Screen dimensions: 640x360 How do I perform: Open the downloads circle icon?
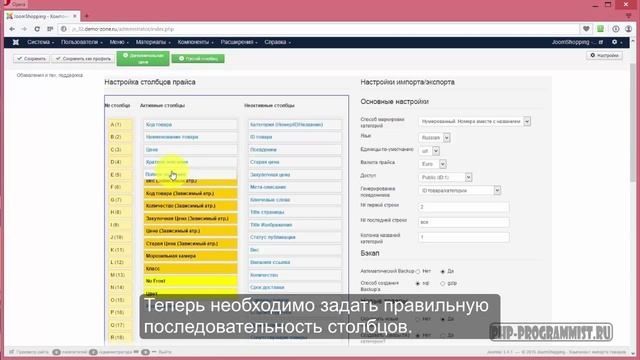coord(616,29)
